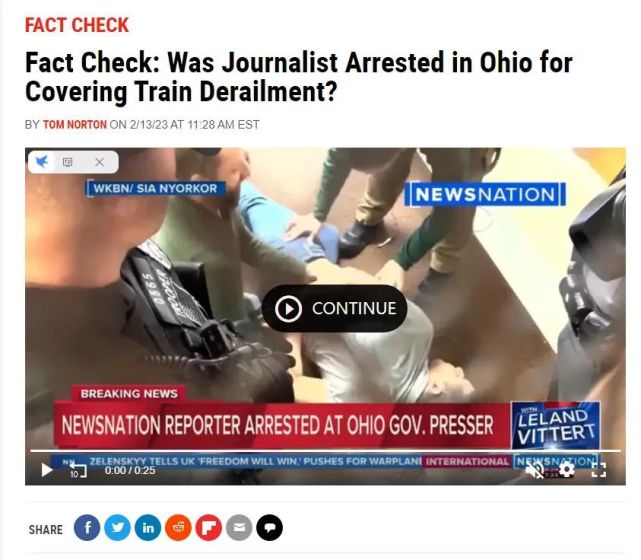Open comments speech bubble icon
Viewport: 641px width, 560px height.
(269, 528)
